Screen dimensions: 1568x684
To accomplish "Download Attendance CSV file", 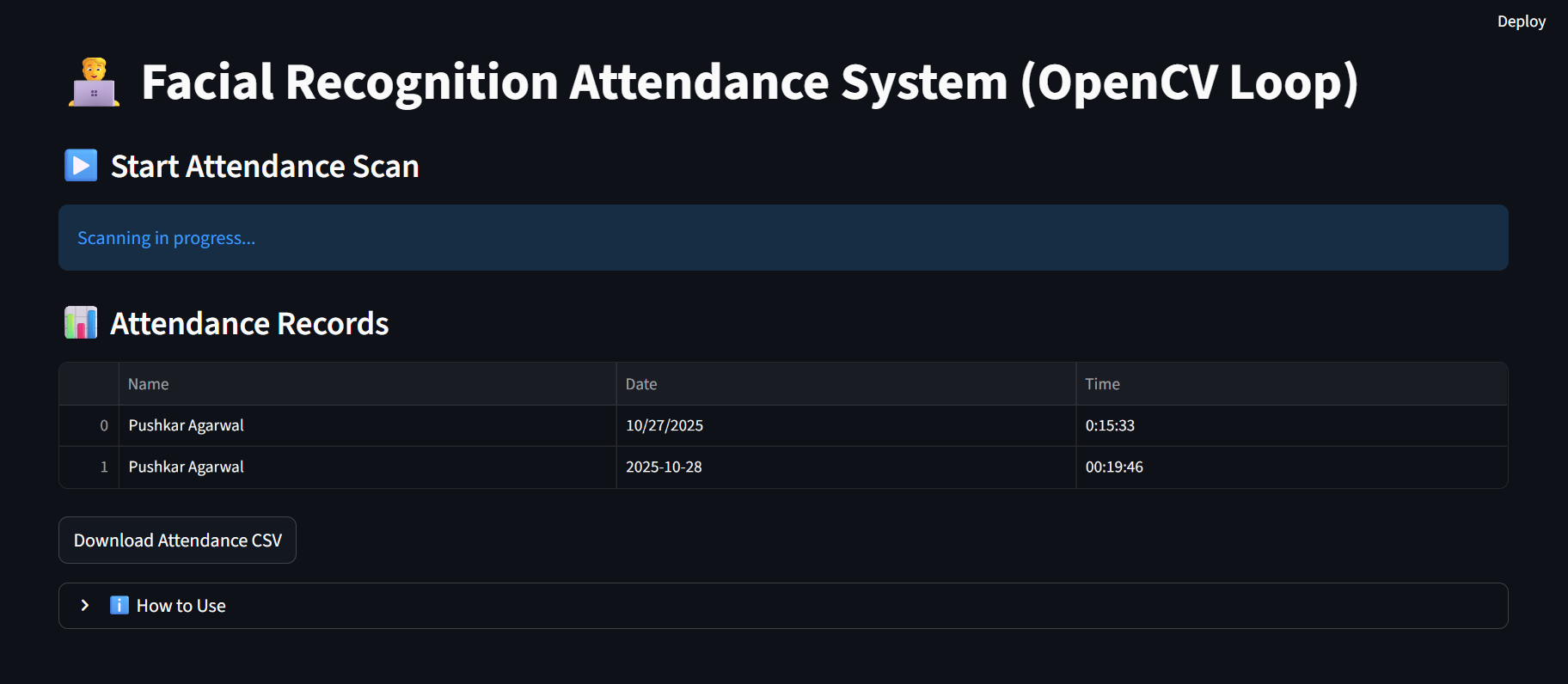I will click(177, 540).
